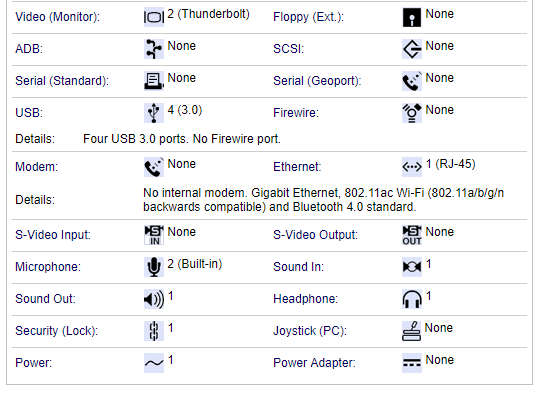541x394 pixels.
Task: Click the Security lock chain icon
Action: pos(154,331)
